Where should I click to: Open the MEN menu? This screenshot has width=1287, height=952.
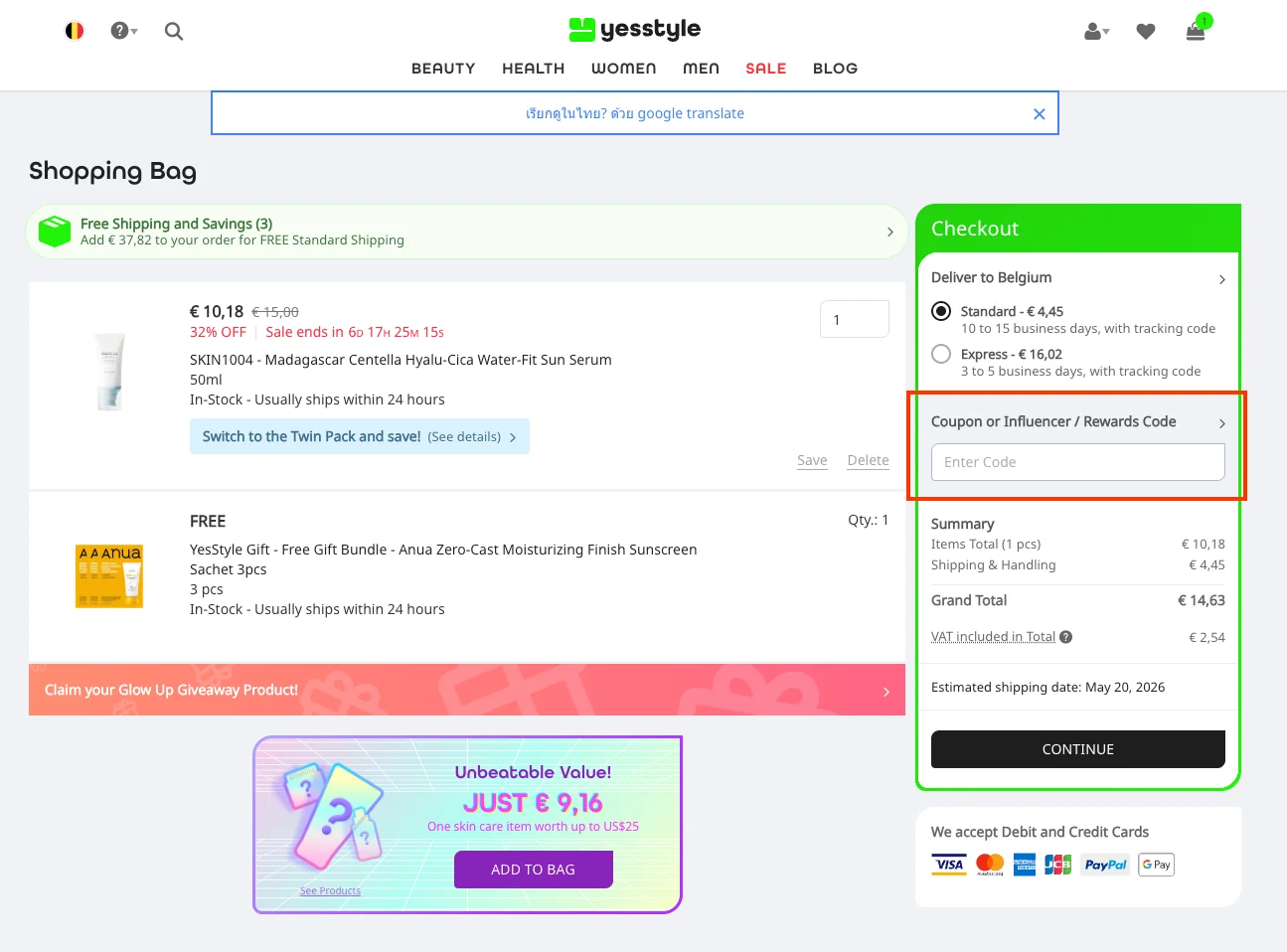(x=701, y=69)
